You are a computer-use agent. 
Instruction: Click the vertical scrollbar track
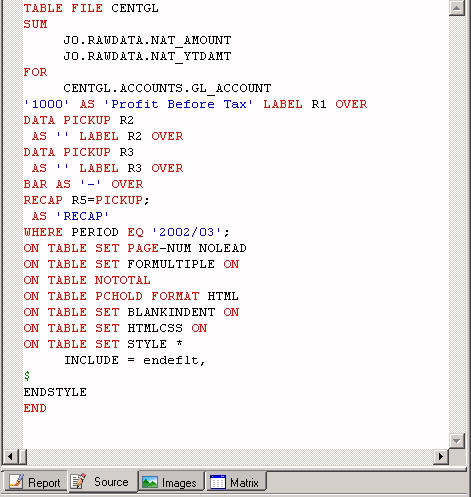pyautogui.click(x=456, y=224)
